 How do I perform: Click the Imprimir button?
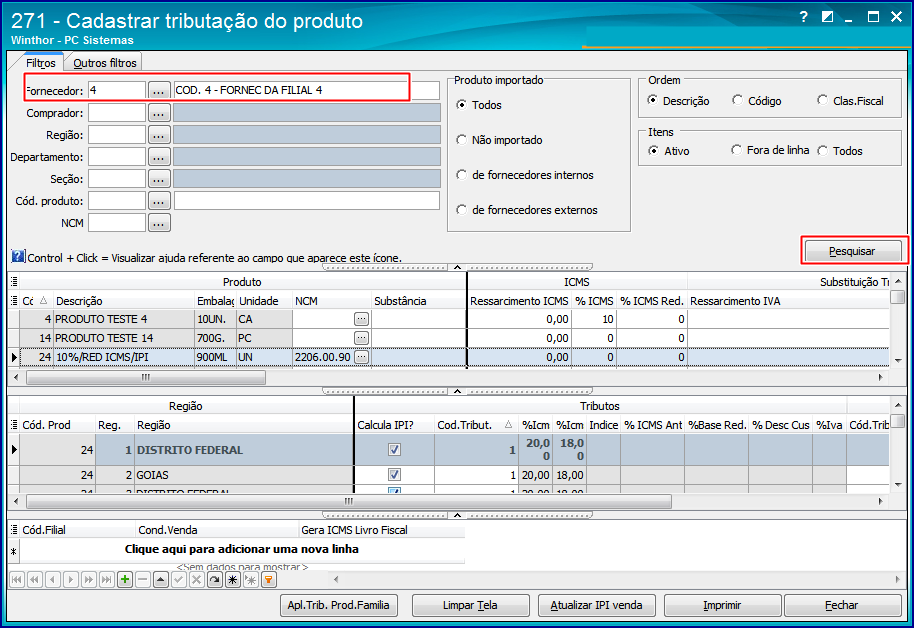722,605
